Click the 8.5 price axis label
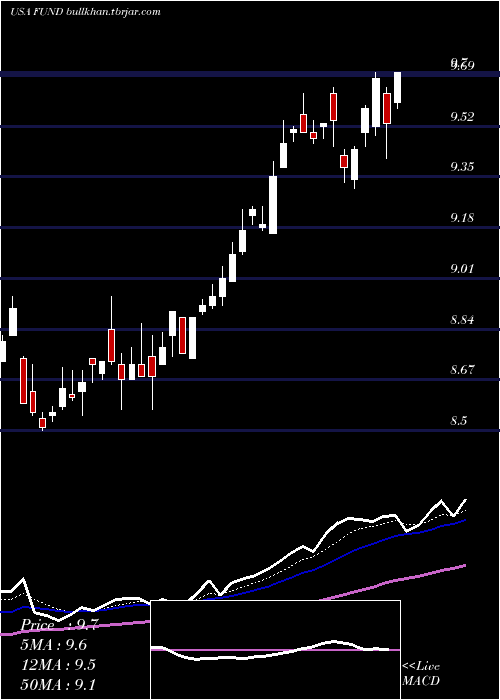500x700 pixels. coord(458,421)
